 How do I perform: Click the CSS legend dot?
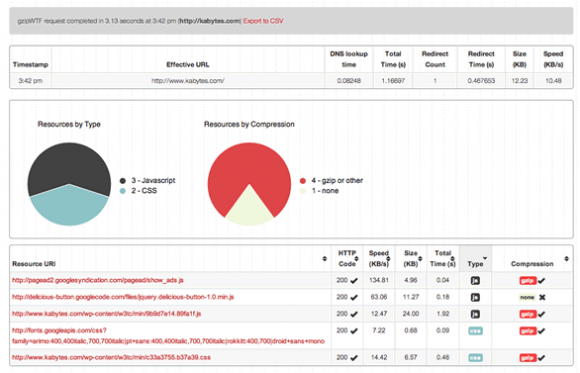pyautogui.click(x=123, y=191)
